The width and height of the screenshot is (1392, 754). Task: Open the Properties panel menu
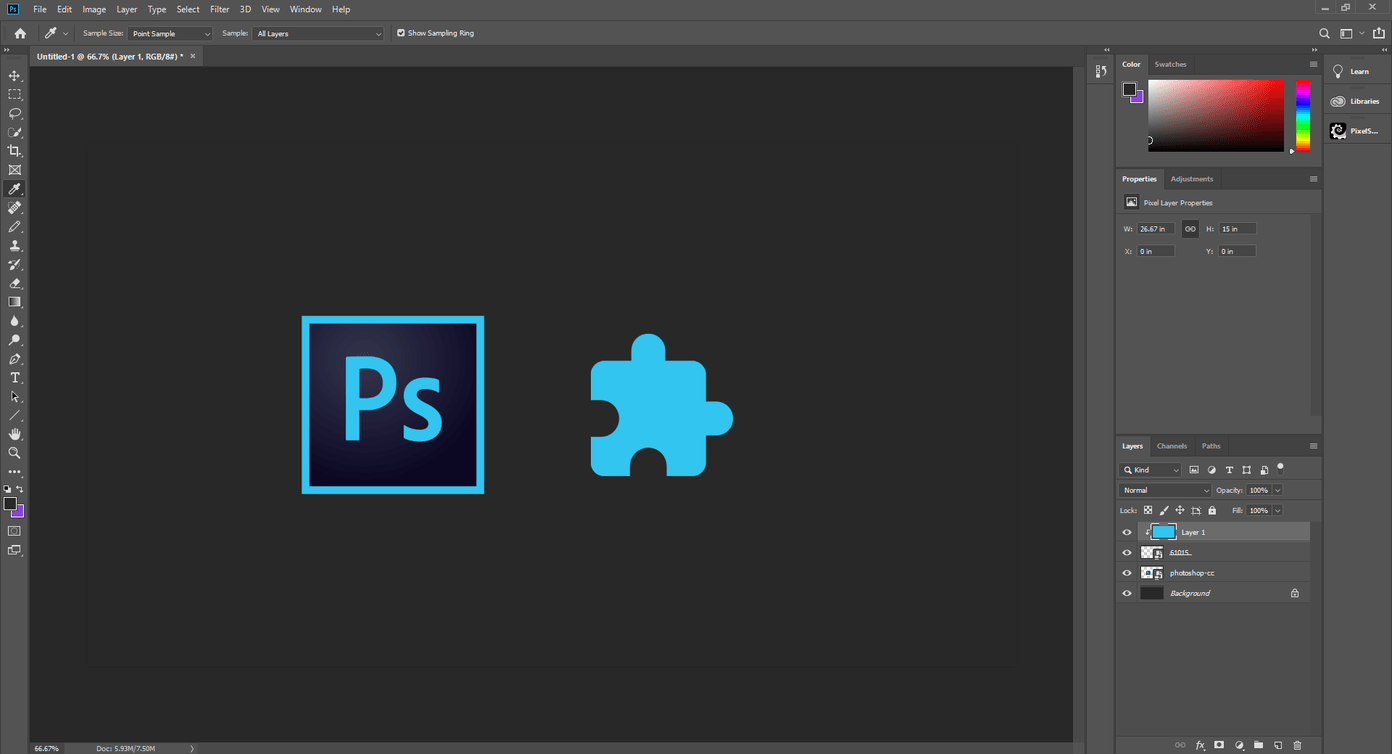[x=1313, y=179]
